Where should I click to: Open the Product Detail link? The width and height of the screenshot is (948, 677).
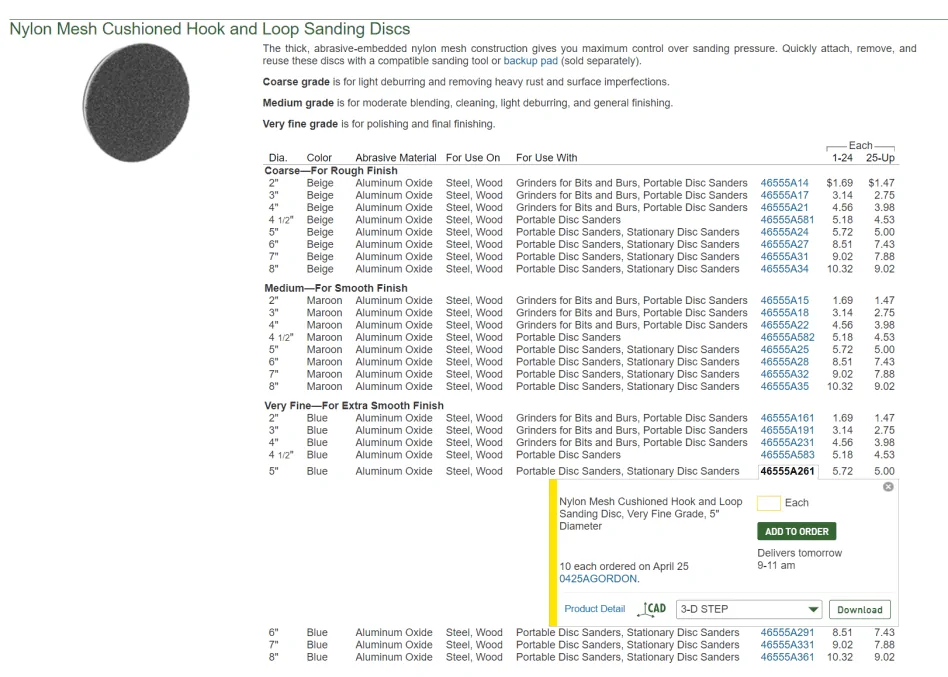coord(594,609)
